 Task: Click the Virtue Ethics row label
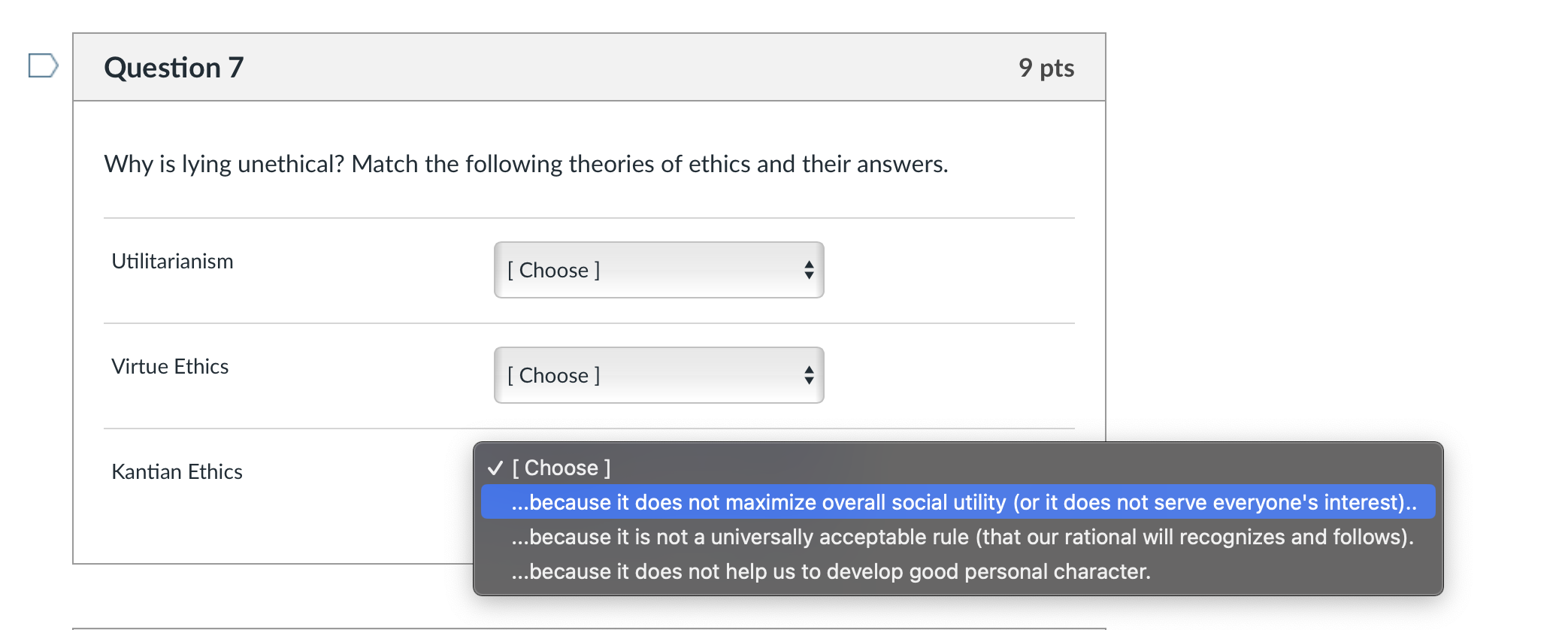pyautogui.click(x=169, y=367)
